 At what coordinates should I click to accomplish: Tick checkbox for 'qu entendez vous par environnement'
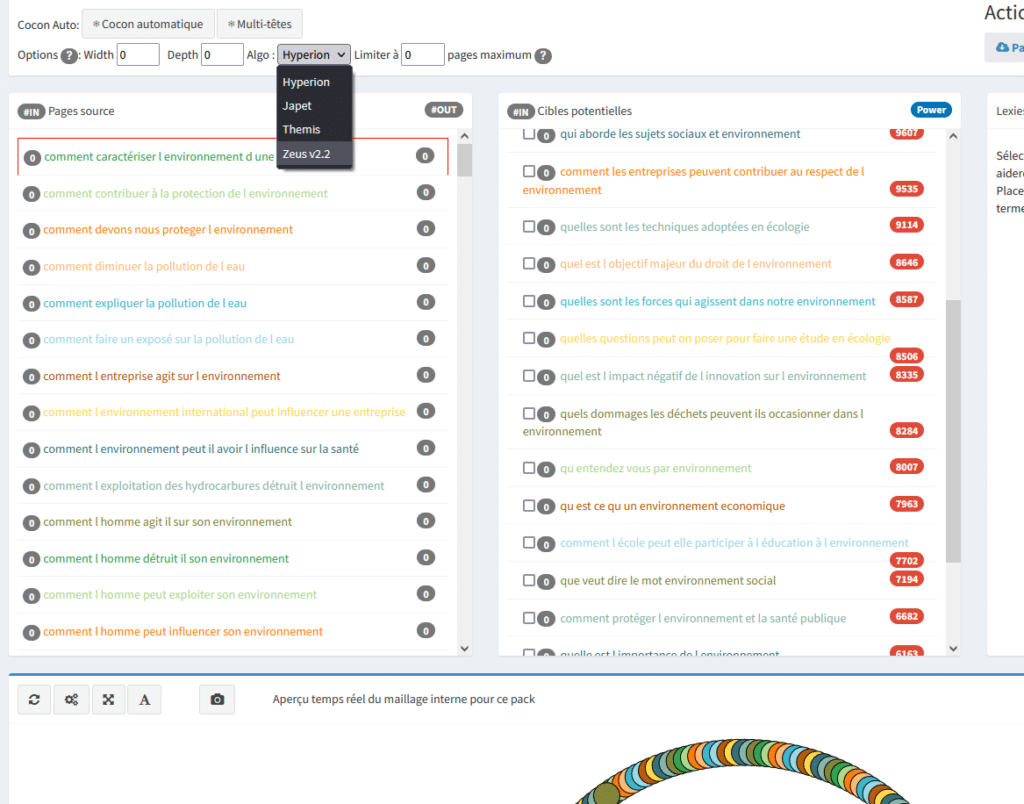pos(529,467)
